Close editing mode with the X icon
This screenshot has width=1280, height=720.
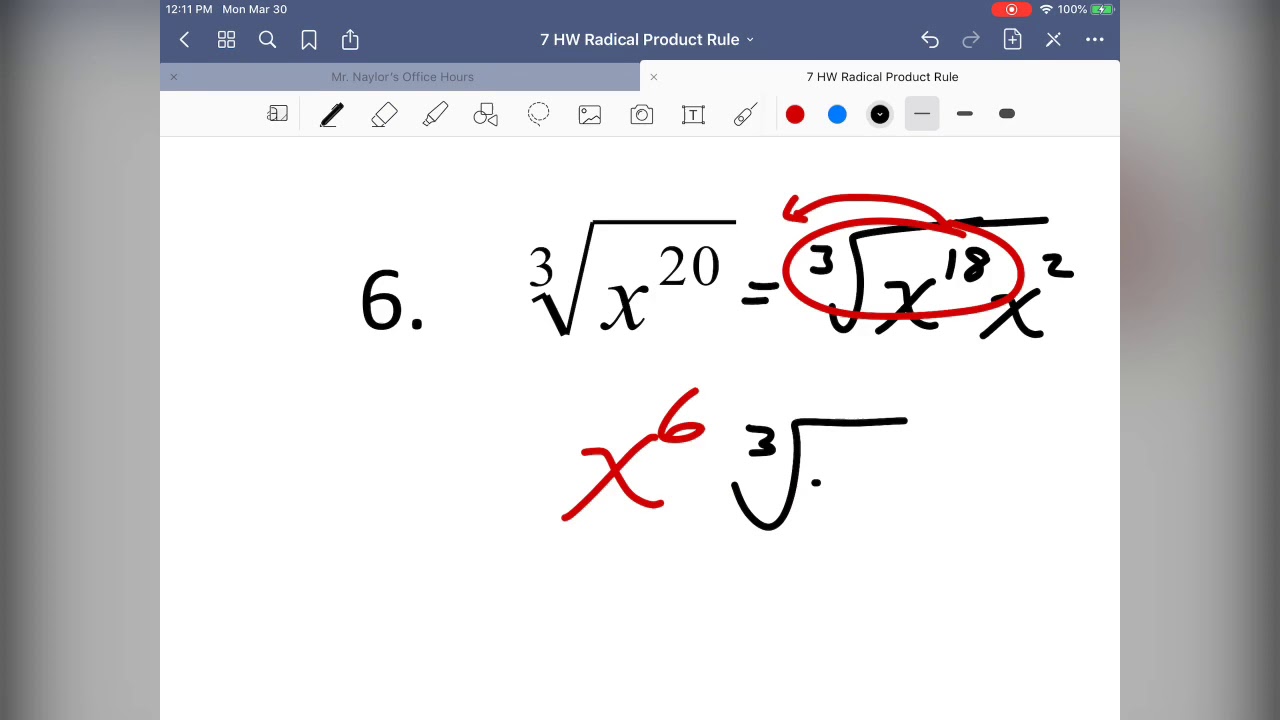coord(1053,40)
